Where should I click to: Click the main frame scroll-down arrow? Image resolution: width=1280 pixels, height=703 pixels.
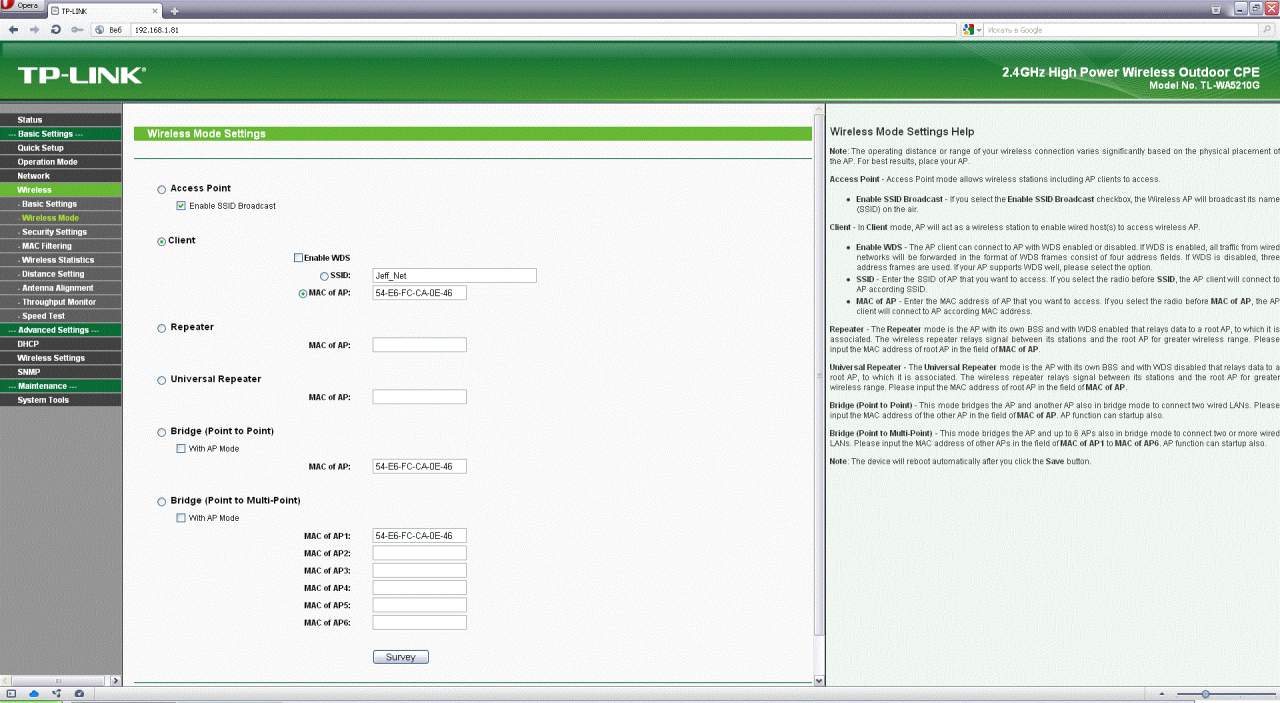[820, 680]
